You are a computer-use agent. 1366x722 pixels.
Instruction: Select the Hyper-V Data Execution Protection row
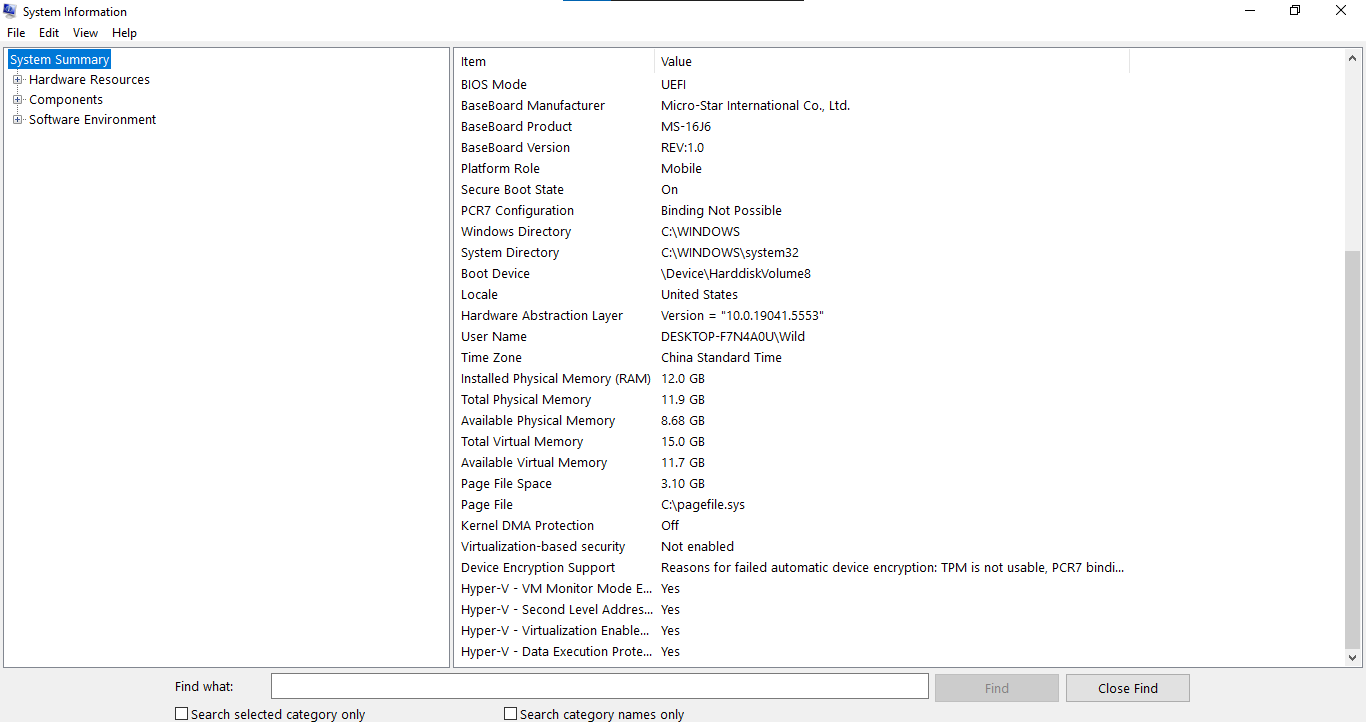pos(792,652)
